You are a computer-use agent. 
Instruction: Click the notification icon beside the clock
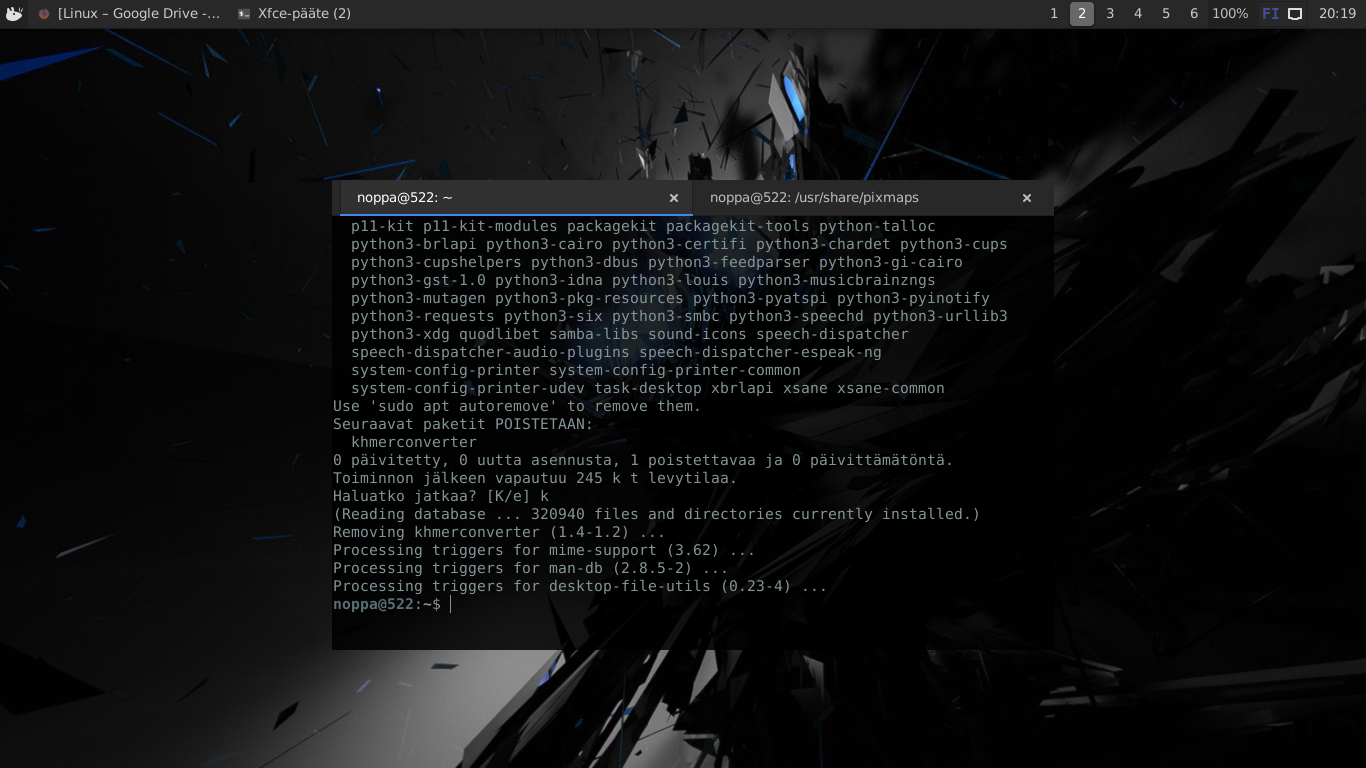[1295, 14]
